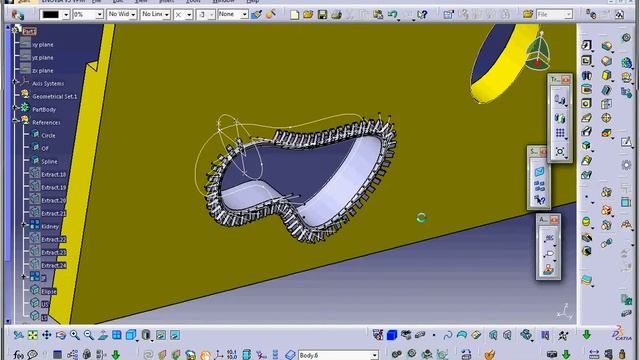Select the Rotate view tool
This screenshot has width=640, height=360.
(61, 335)
